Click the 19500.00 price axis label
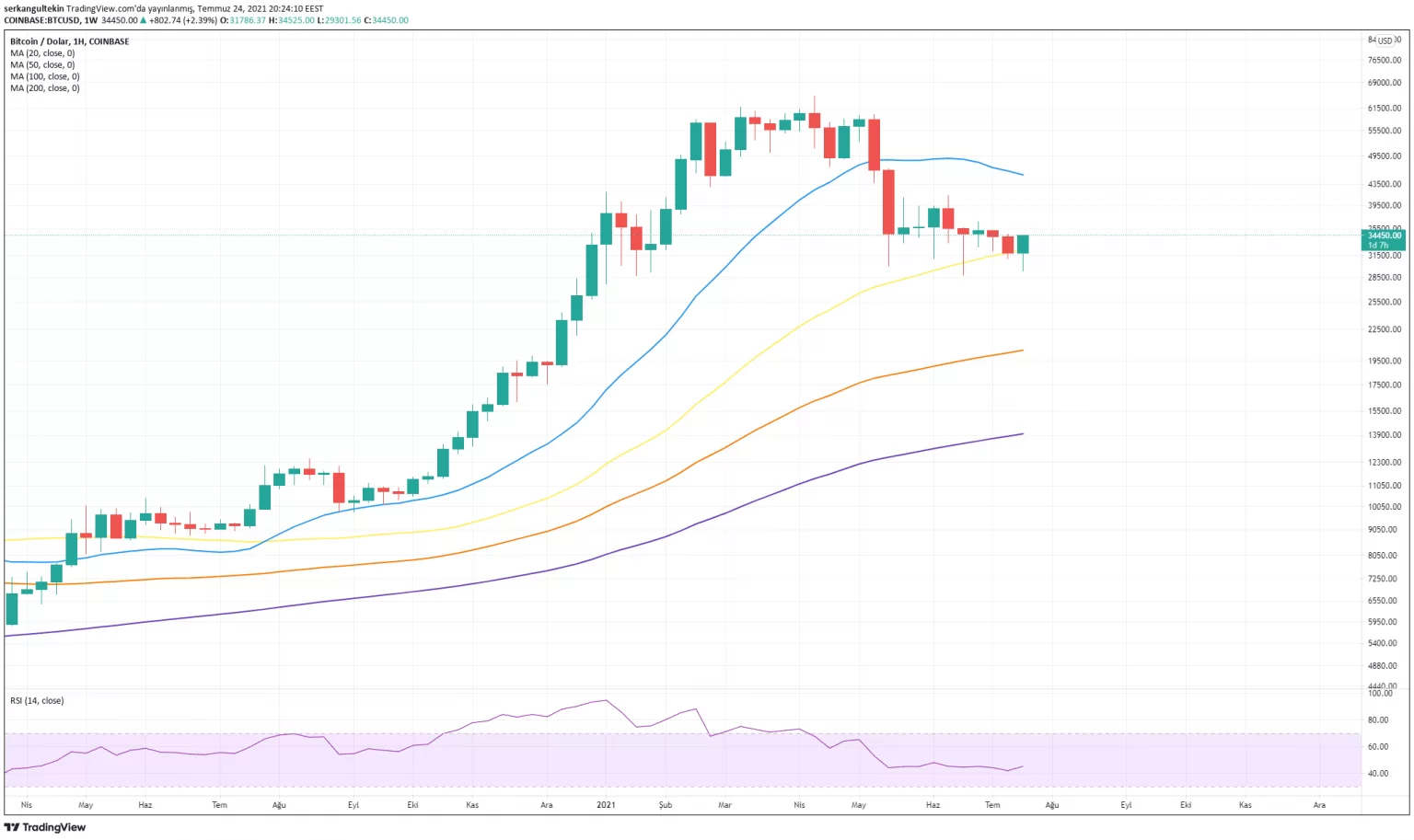 (1384, 362)
